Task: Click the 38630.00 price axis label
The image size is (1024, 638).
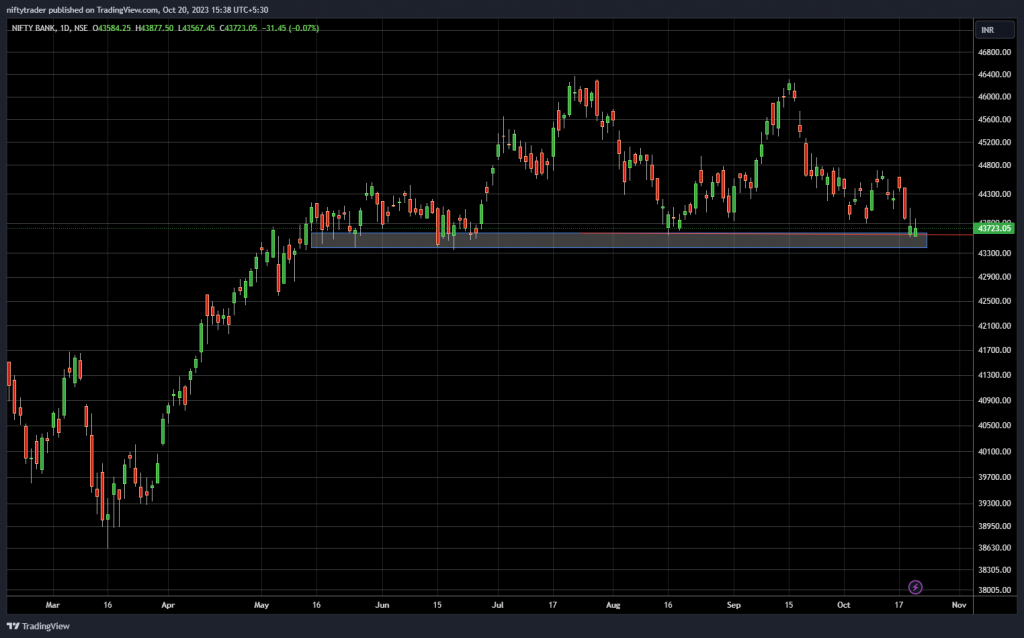Action: coord(994,548)
